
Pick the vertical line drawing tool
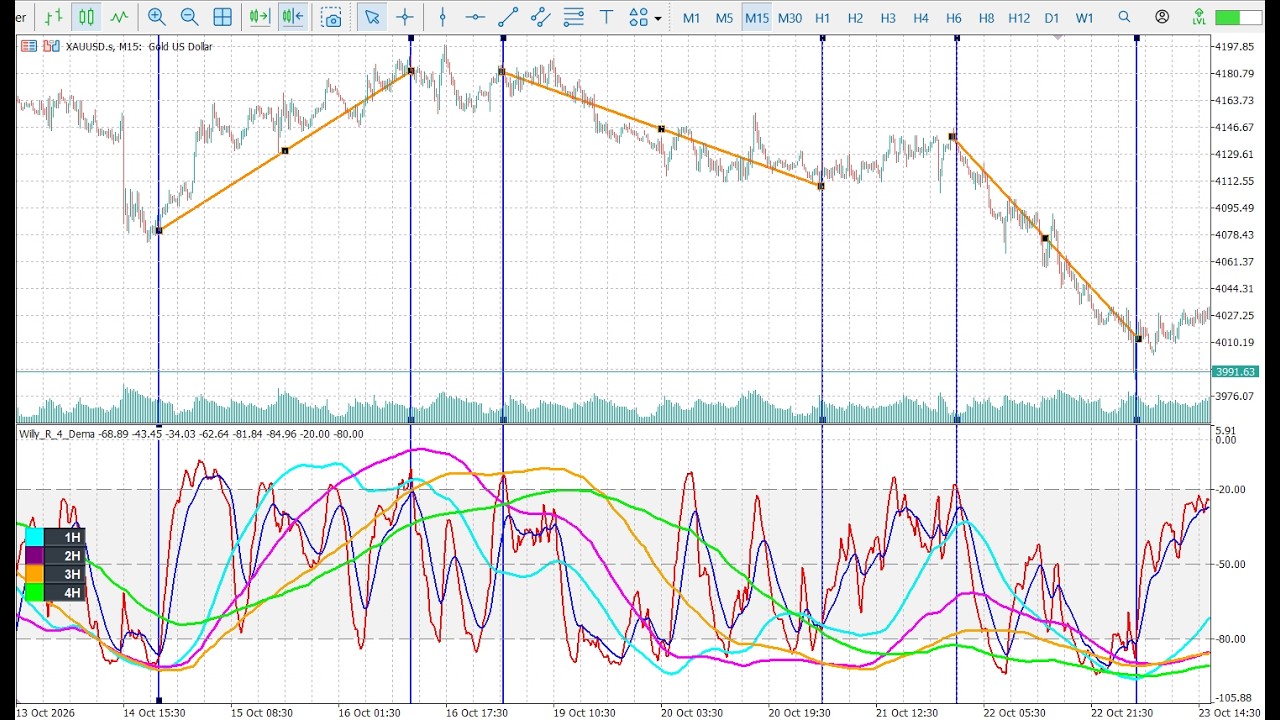(x=443, y=17)
